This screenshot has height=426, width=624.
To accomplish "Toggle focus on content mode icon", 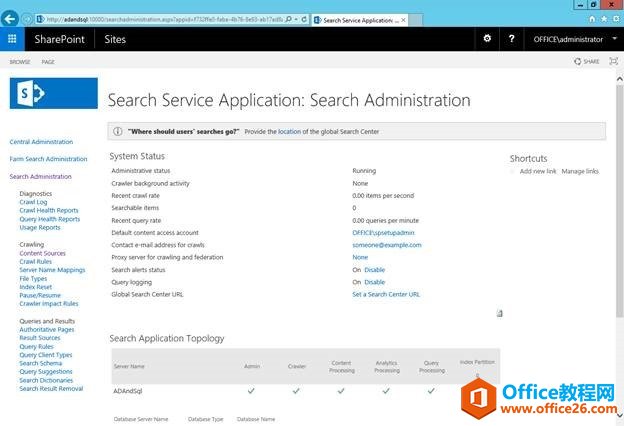I will (x=613, y=61).
